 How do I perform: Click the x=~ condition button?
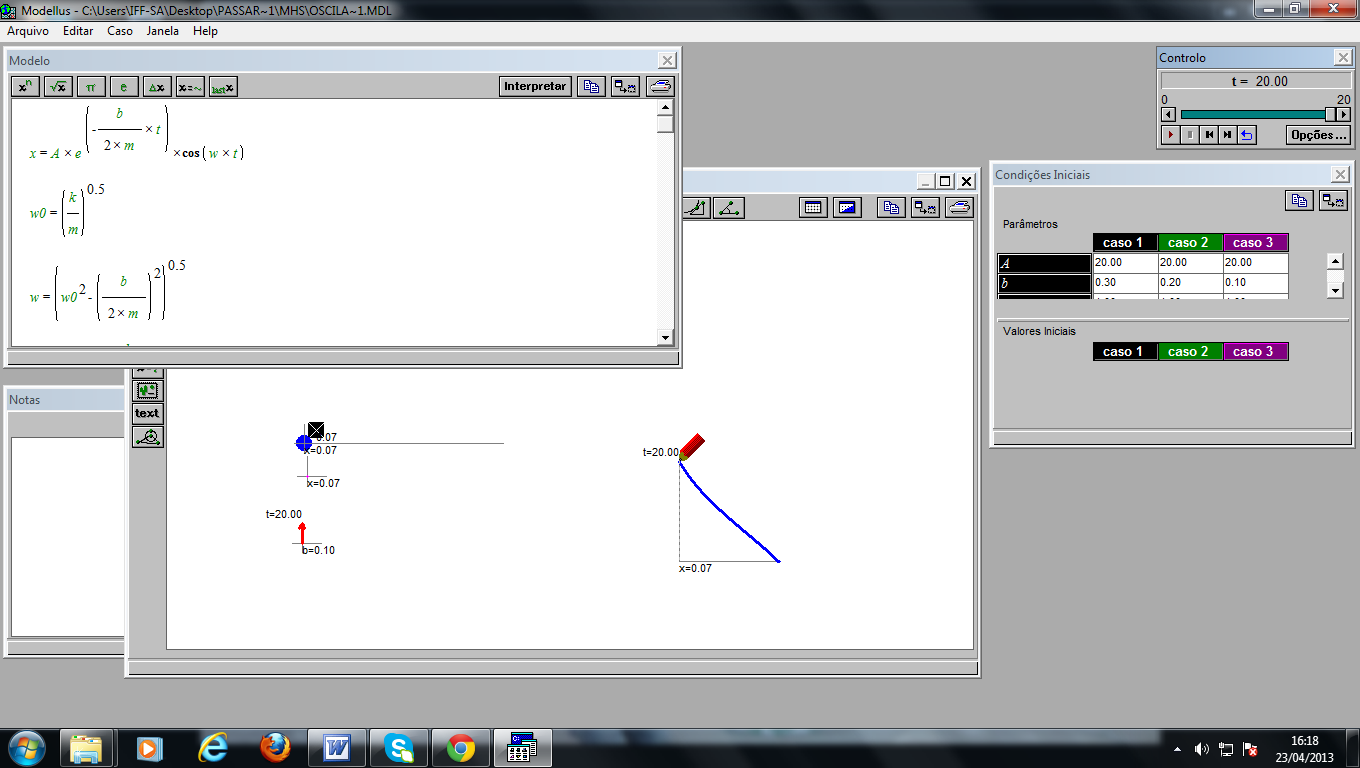190,87
